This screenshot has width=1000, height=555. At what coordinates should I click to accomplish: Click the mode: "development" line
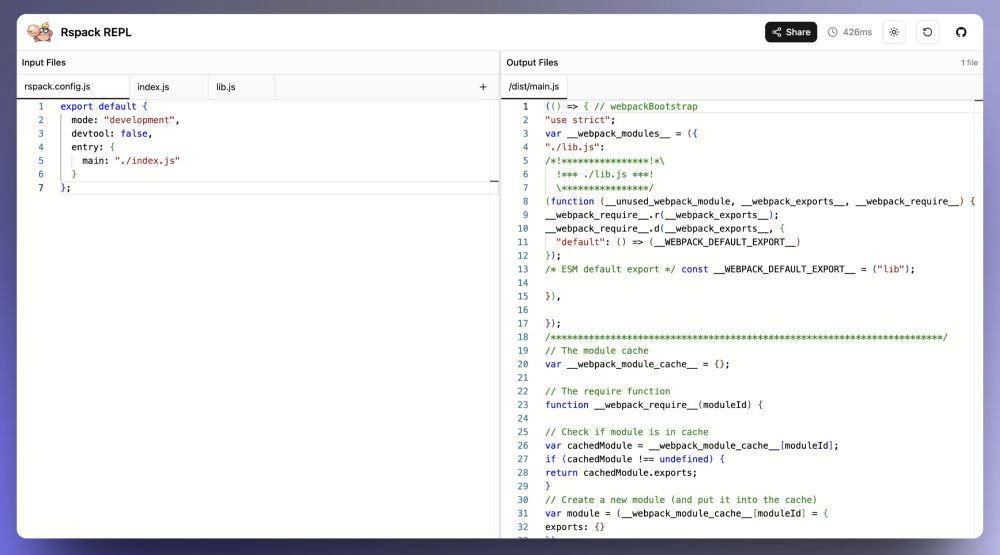point(125,120)
